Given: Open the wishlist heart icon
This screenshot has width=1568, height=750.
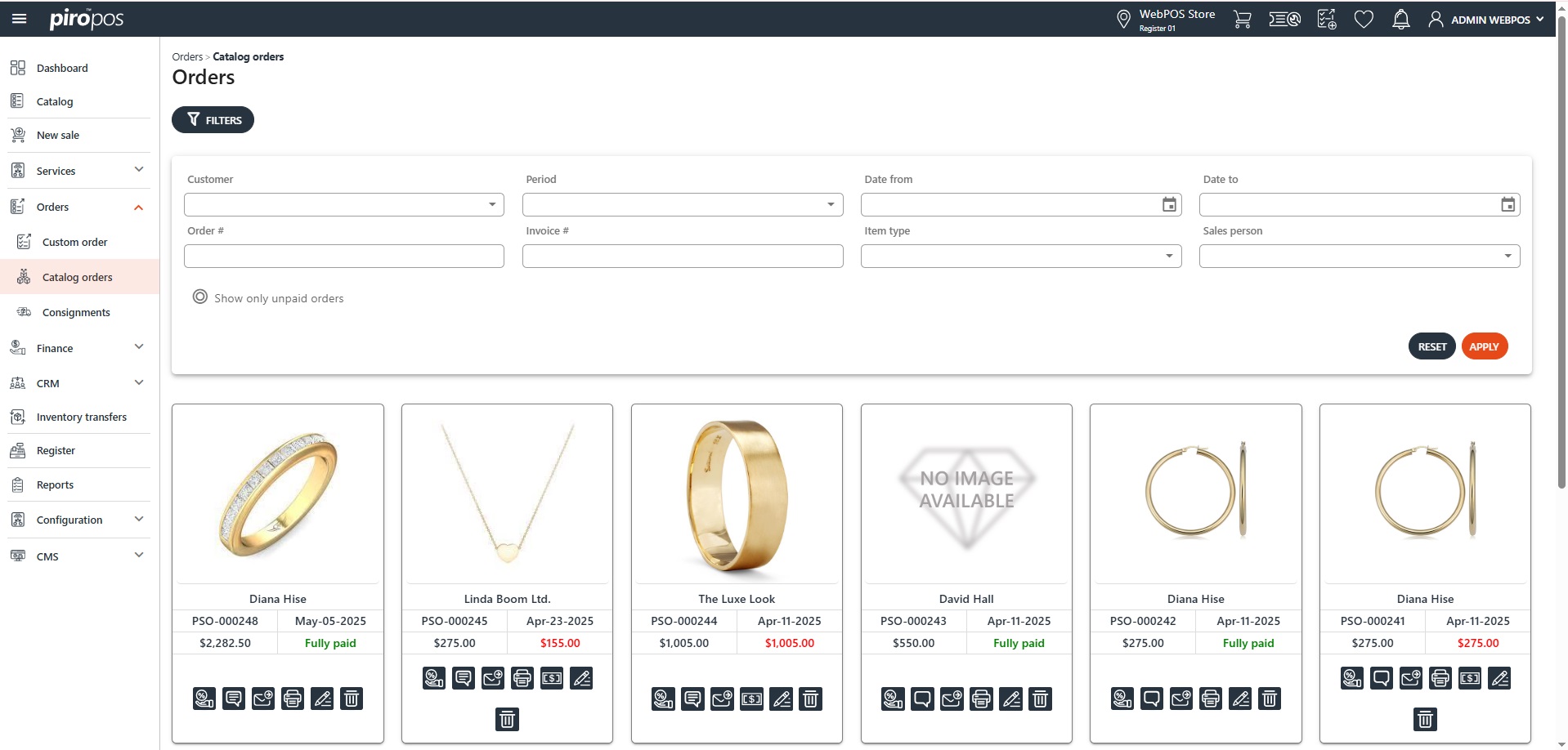Looking at the screenshot, I should 1363,20.
